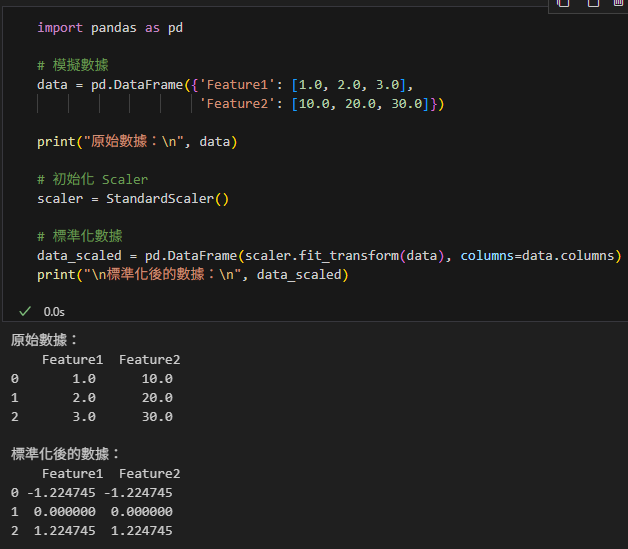Click 'columns=data.columns' argument
Viewport: 628px width, 549px height.
pyautogui.click(x=537, y=255)
